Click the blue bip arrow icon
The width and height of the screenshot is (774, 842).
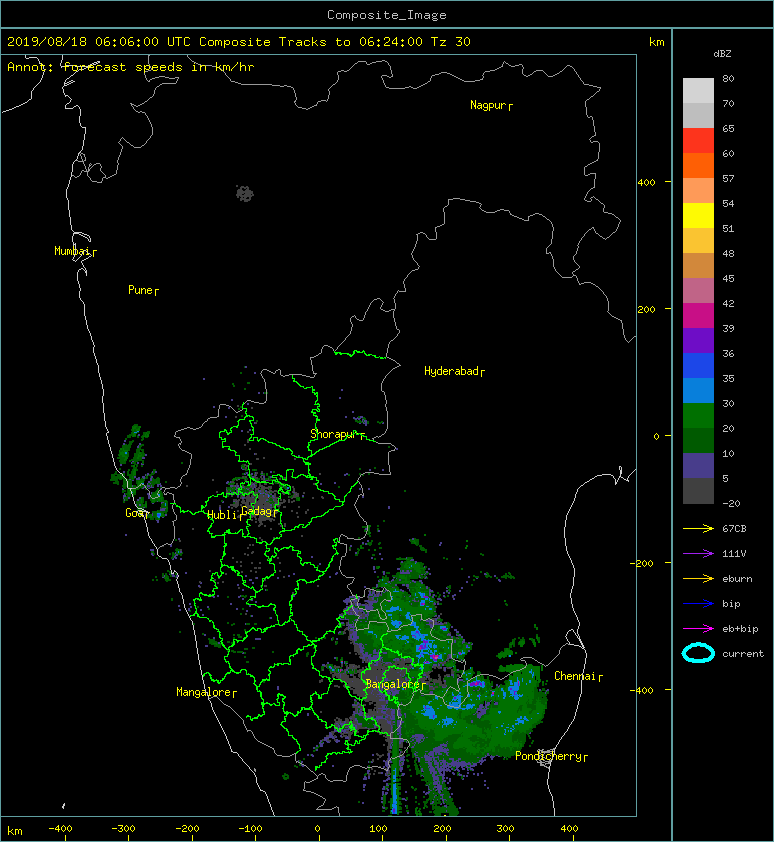[x=698, y=604]
